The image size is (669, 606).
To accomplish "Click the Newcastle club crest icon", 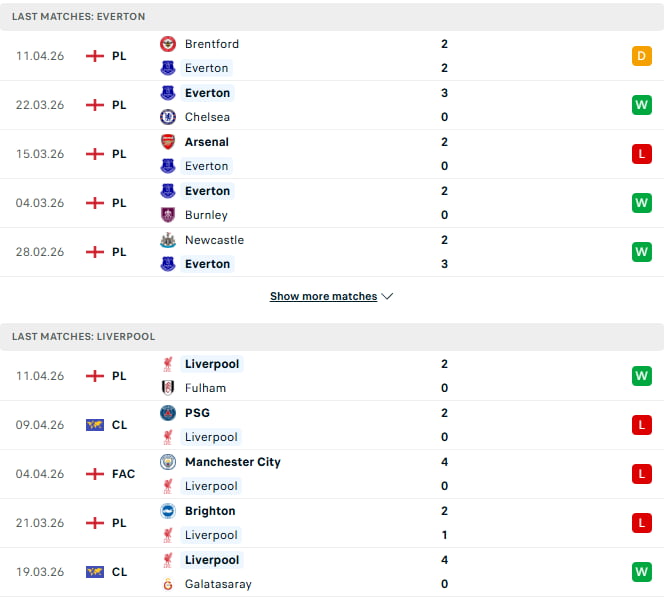I will point(168,240).
